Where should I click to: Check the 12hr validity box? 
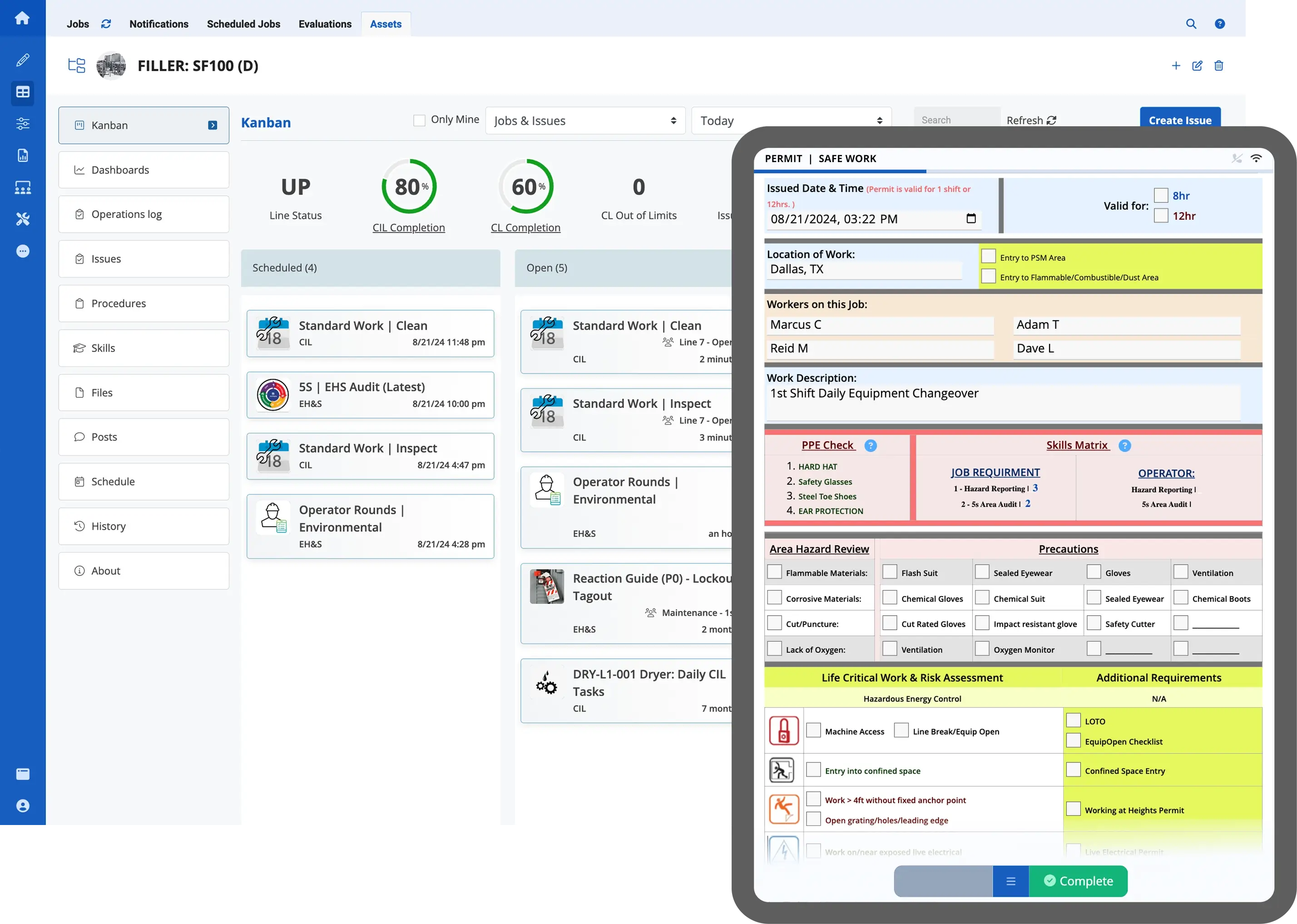point(1161,216)
